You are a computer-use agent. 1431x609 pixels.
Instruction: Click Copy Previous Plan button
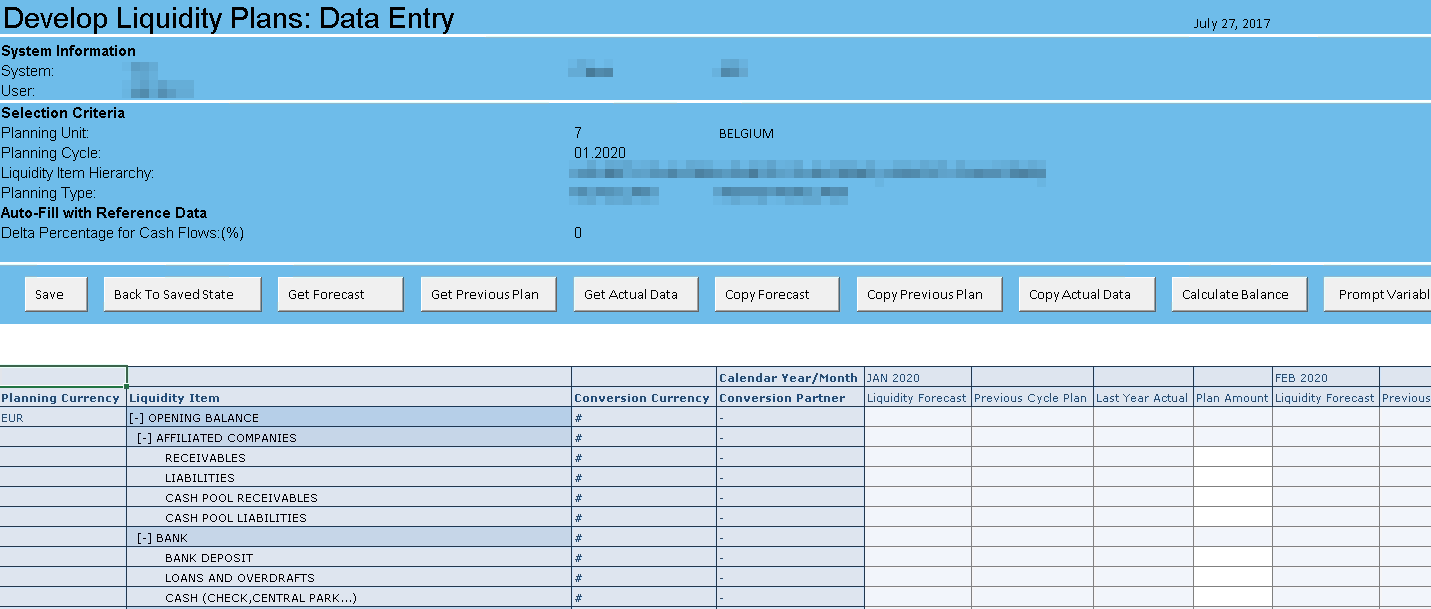(x=924, y=294)
